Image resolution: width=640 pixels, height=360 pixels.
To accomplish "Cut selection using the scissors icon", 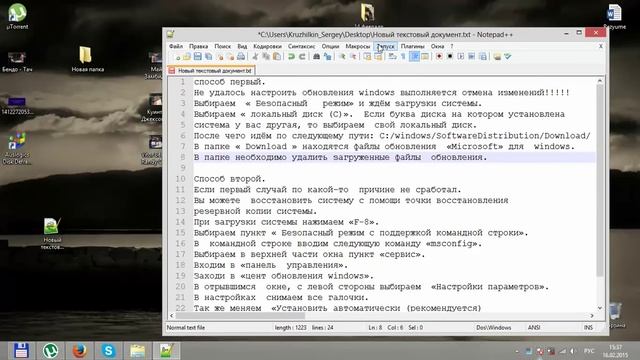I will point(255,57).
